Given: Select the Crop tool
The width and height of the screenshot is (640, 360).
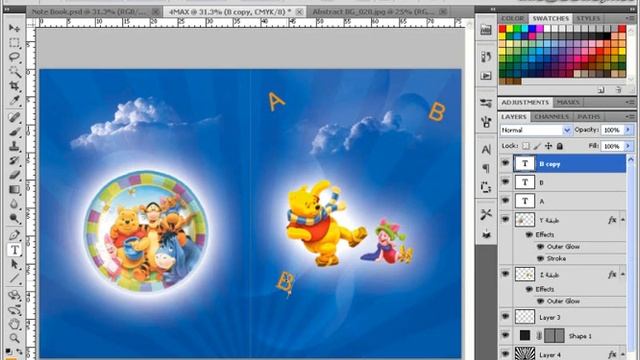Looking at the screenshot, I should point(14,86).
